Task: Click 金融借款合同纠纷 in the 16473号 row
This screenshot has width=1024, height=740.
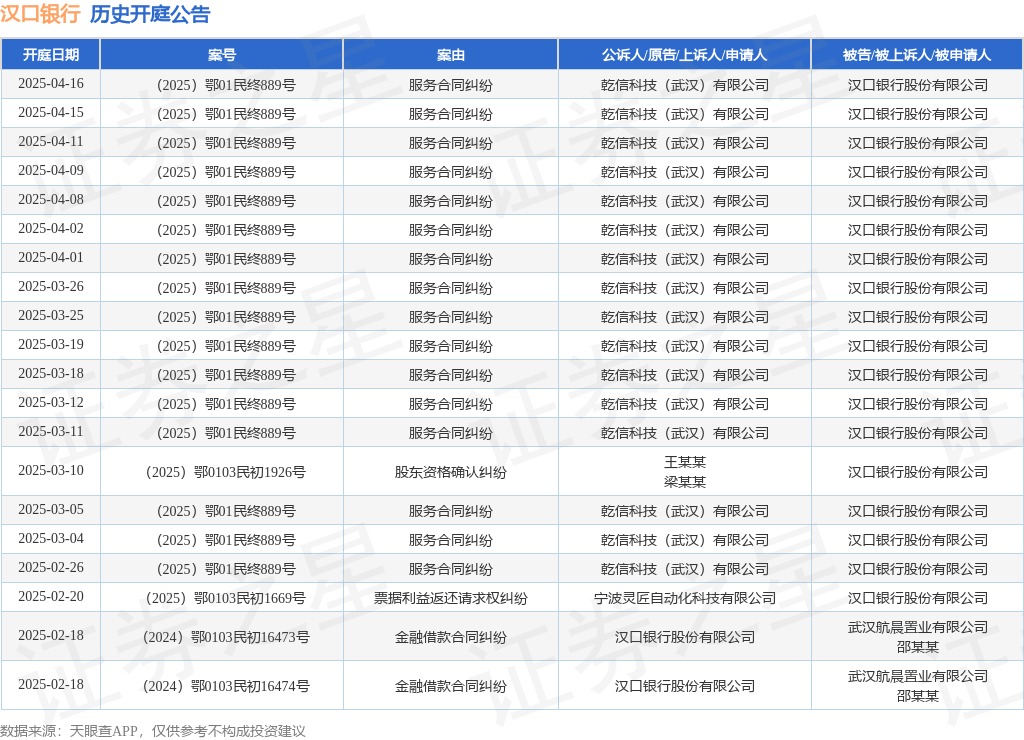Action: tap(451, 637)
